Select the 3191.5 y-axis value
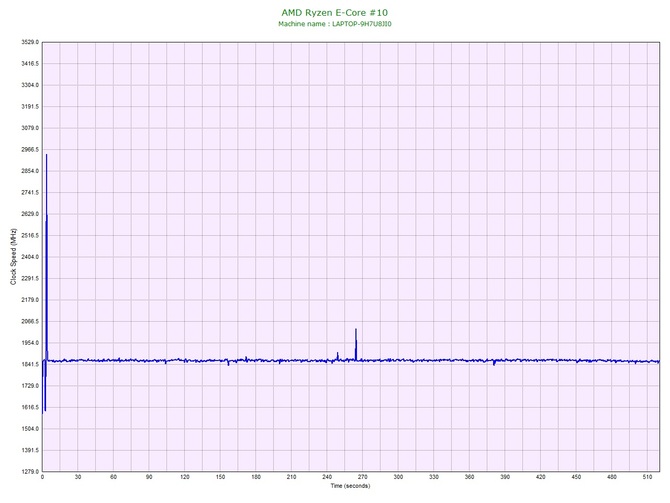This screenshot has width=670, height=503. [x=30, y=107]
